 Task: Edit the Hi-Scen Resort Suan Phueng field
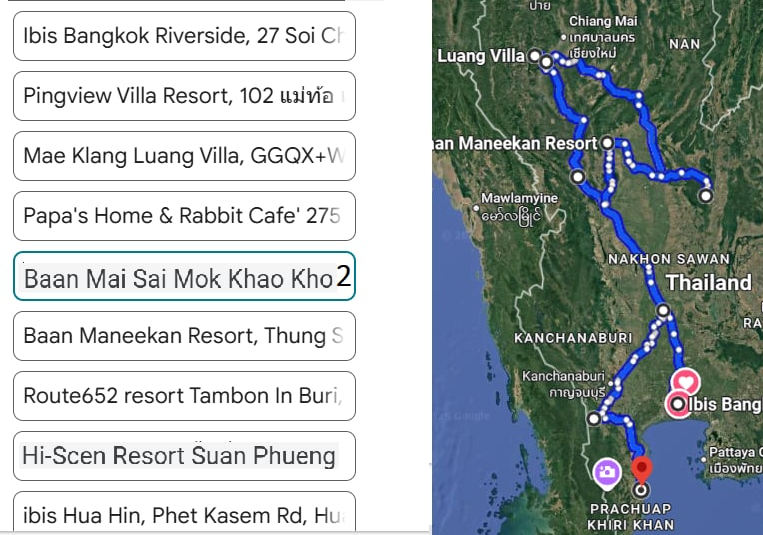[x=184, y=456]
